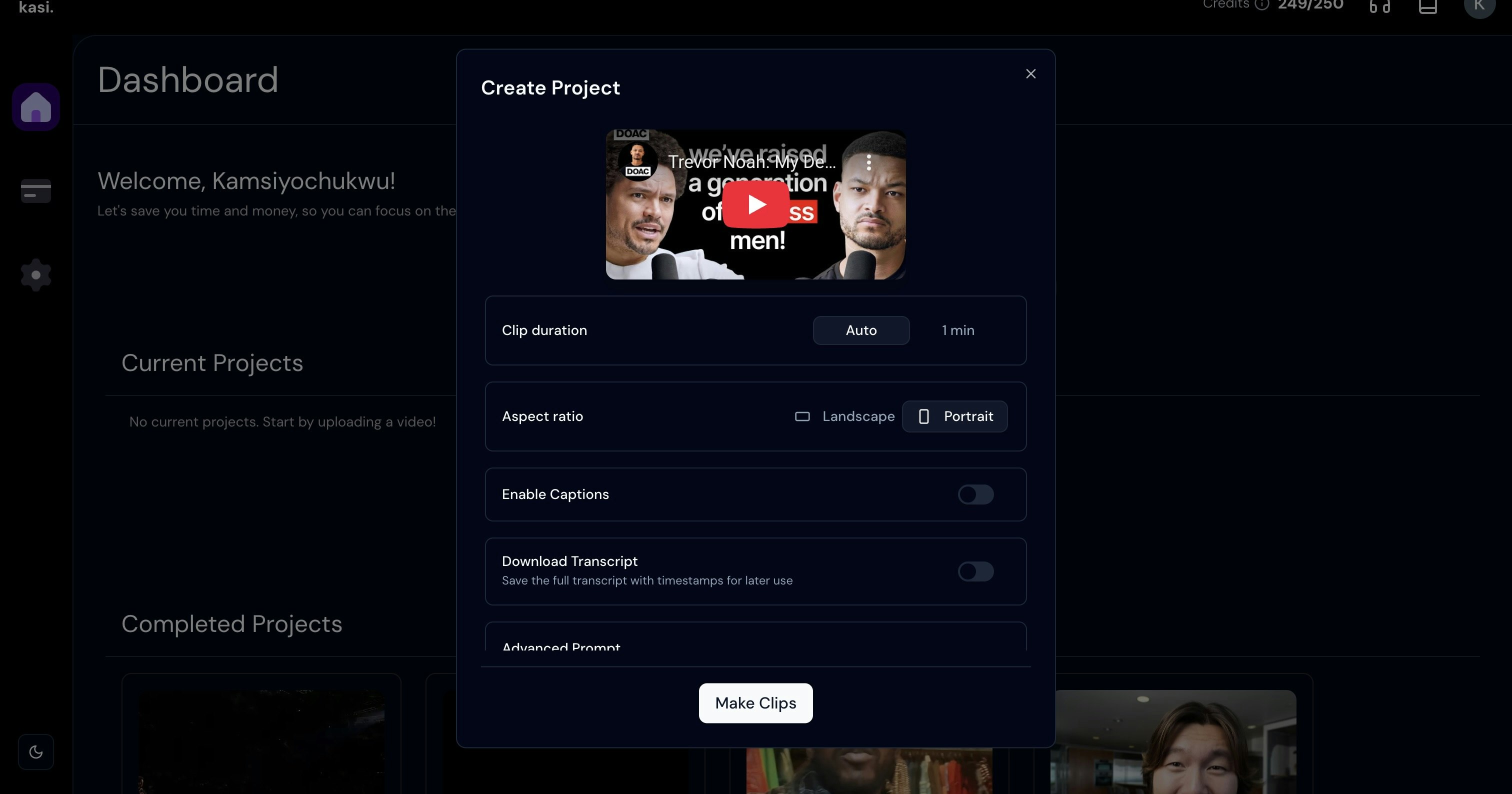Open the completed project with smiling man

[1172, 742]
